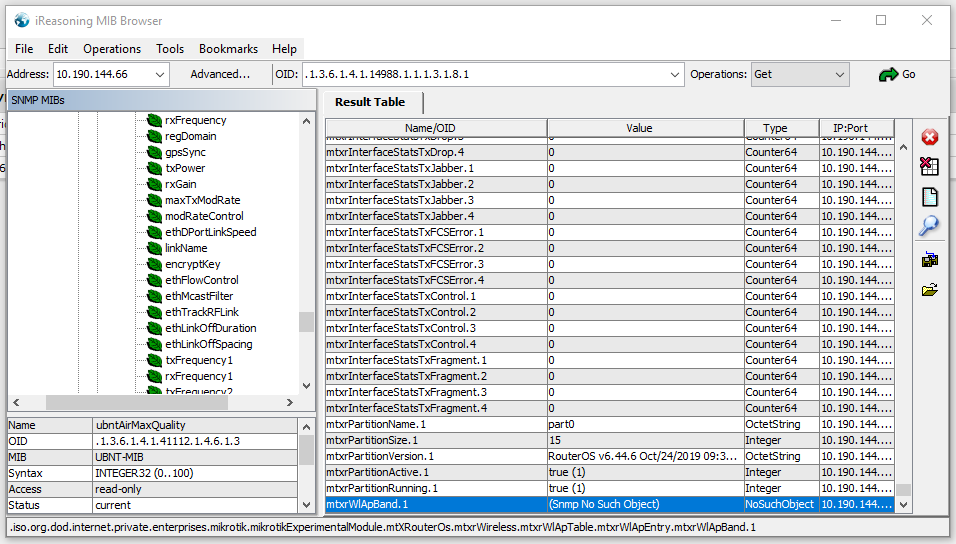Click the leaf icon beside rxGain

click(155, 184)
